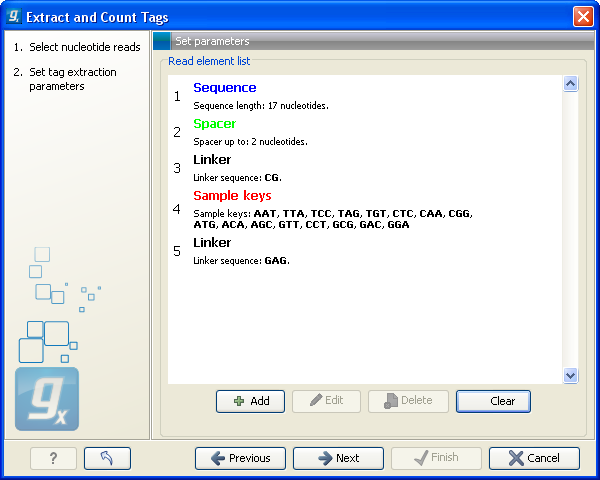Return to Previous wizard step

(x=240, y=458)
